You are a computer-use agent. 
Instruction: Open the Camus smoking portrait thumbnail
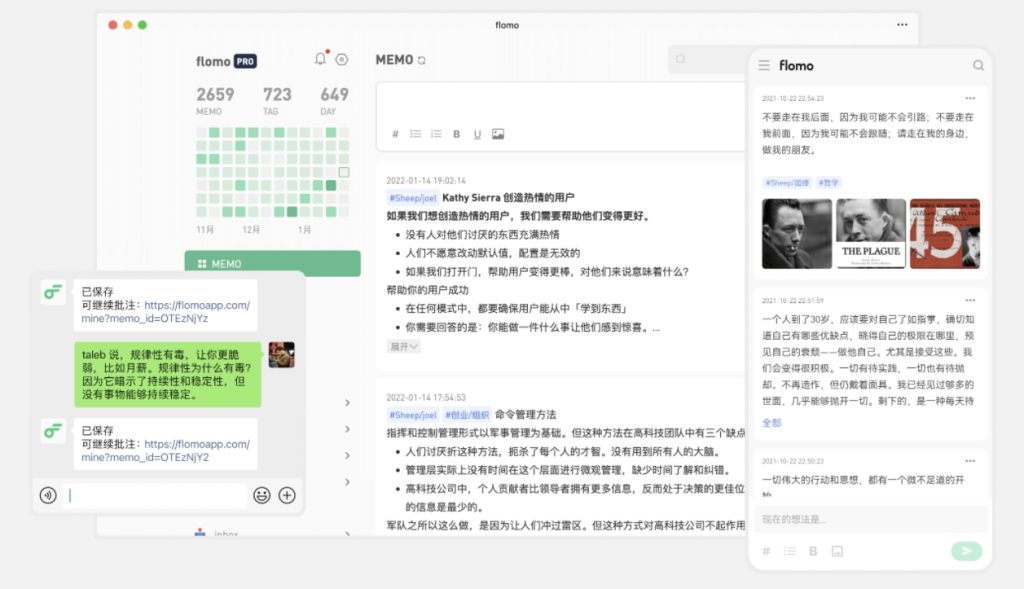click(797, 234)
